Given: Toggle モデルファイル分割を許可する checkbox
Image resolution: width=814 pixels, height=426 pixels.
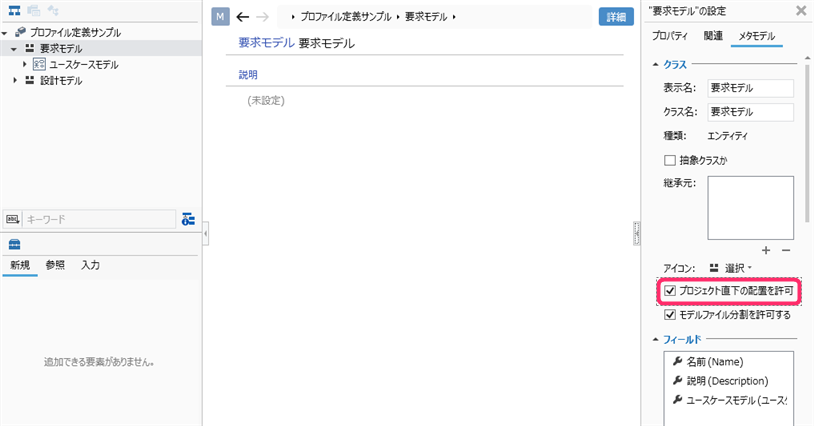Looking at the screenshot, I should (x=670, y=314).
